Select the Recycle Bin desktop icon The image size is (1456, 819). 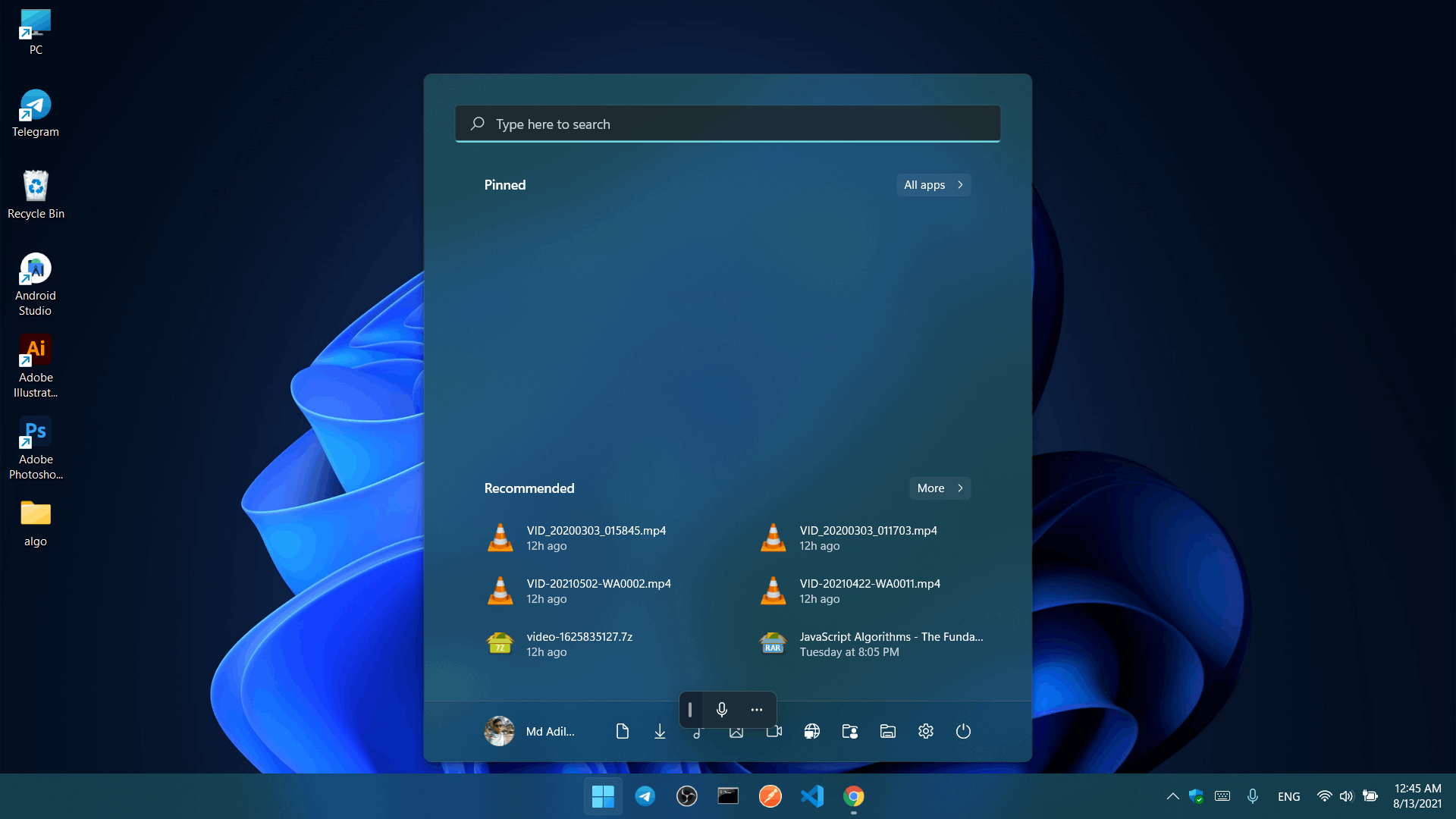pos(36,196)
